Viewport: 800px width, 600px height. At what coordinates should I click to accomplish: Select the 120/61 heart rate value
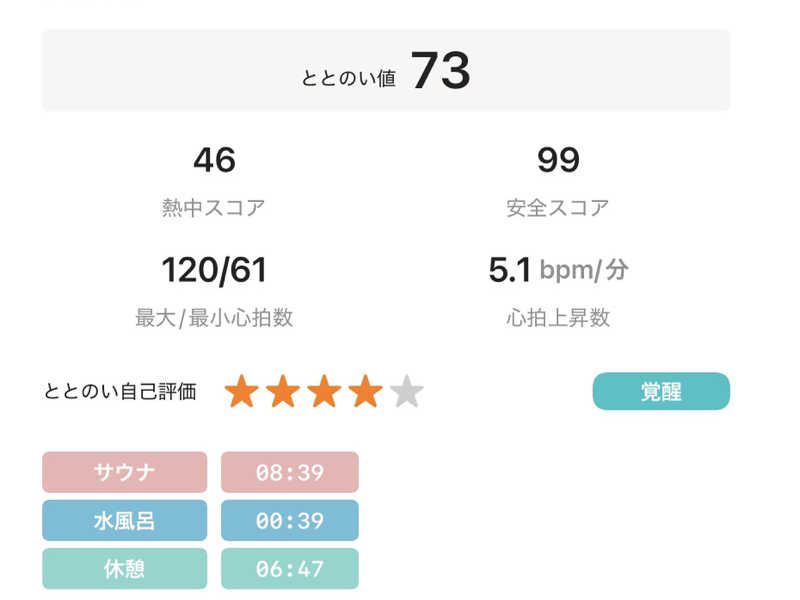pos(214,270)
